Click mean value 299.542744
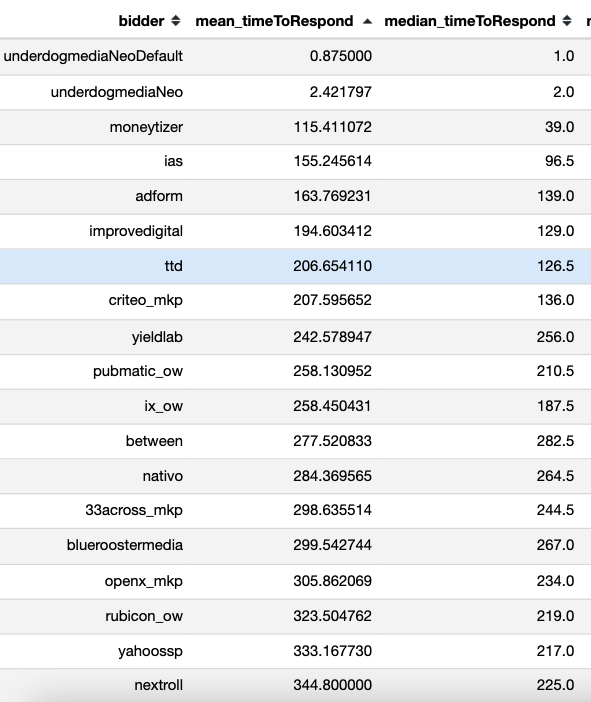The height and width of the screenshot is (702, 591). click(x=333, y=545)
